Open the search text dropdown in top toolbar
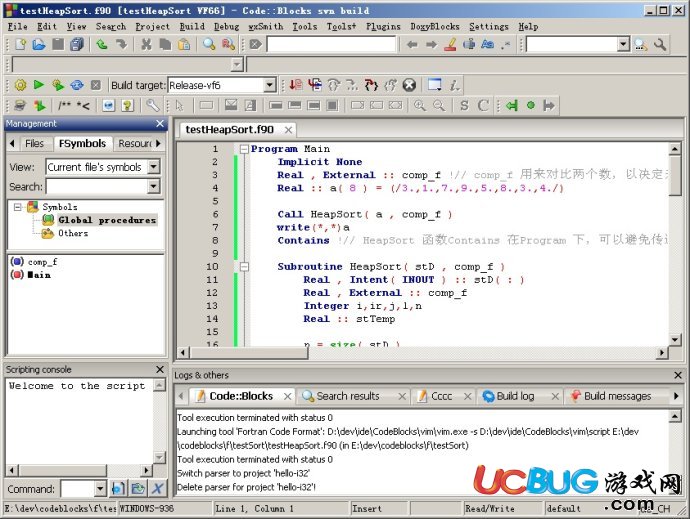The height and width of the screenshot is (519, 690). [x=623, y=44]
